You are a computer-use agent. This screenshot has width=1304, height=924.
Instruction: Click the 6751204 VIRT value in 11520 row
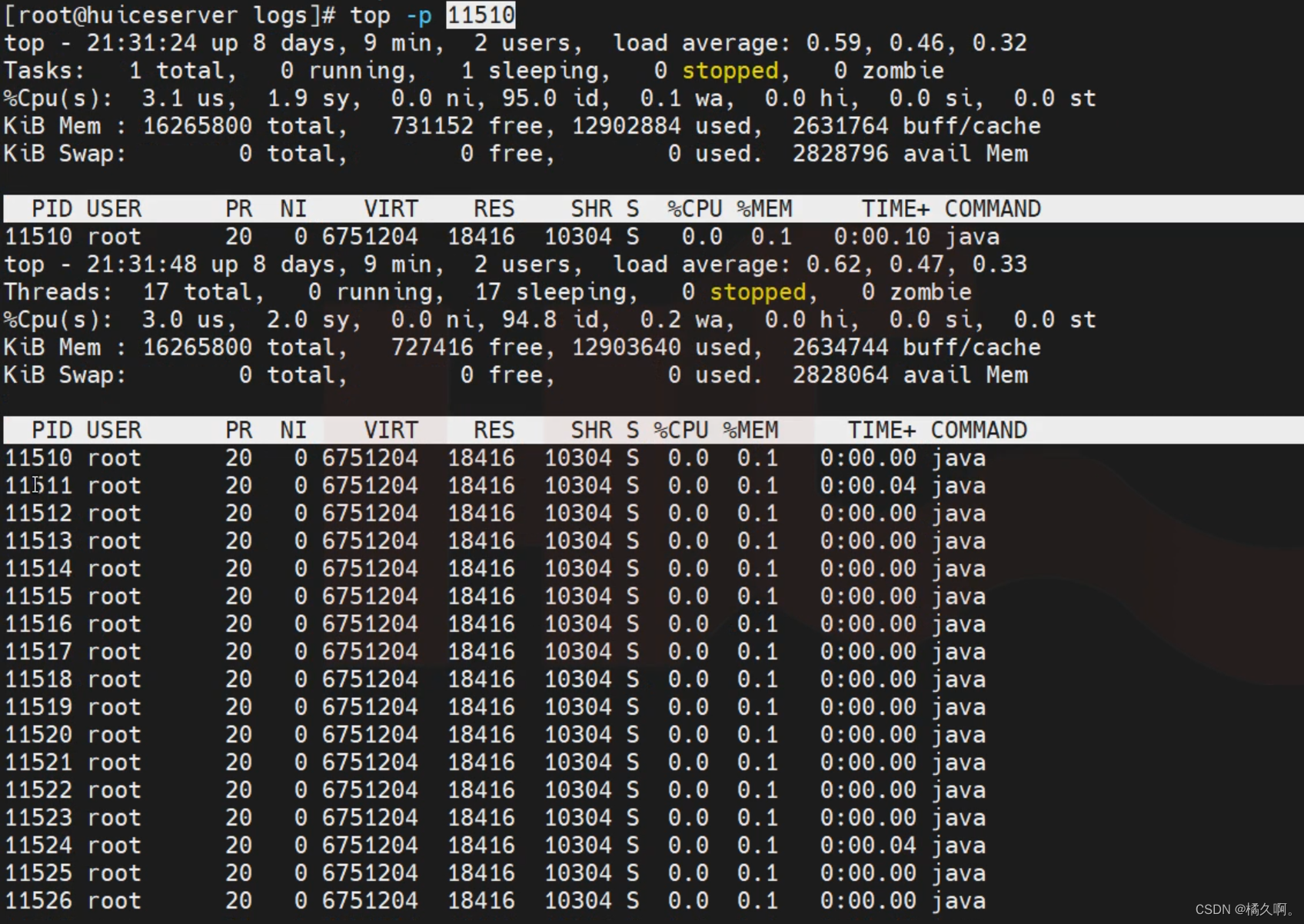click(x=370, y=734)
